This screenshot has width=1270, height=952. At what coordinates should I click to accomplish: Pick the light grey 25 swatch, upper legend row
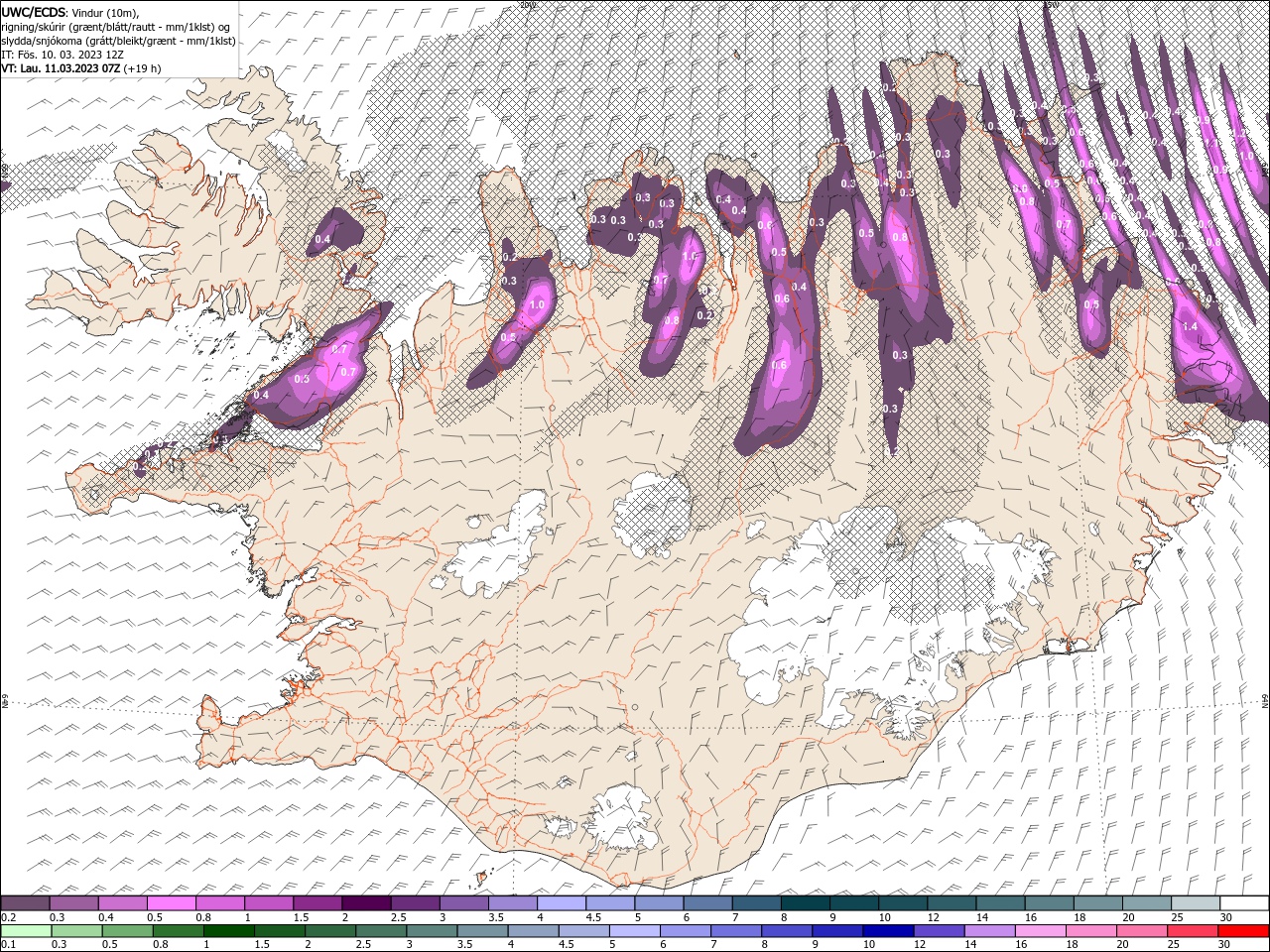pos(1195,903)
